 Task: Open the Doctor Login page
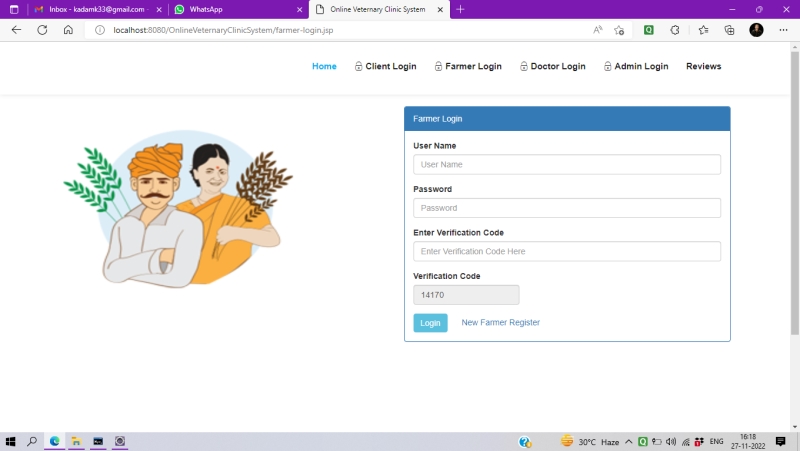(x=553, y=66)
